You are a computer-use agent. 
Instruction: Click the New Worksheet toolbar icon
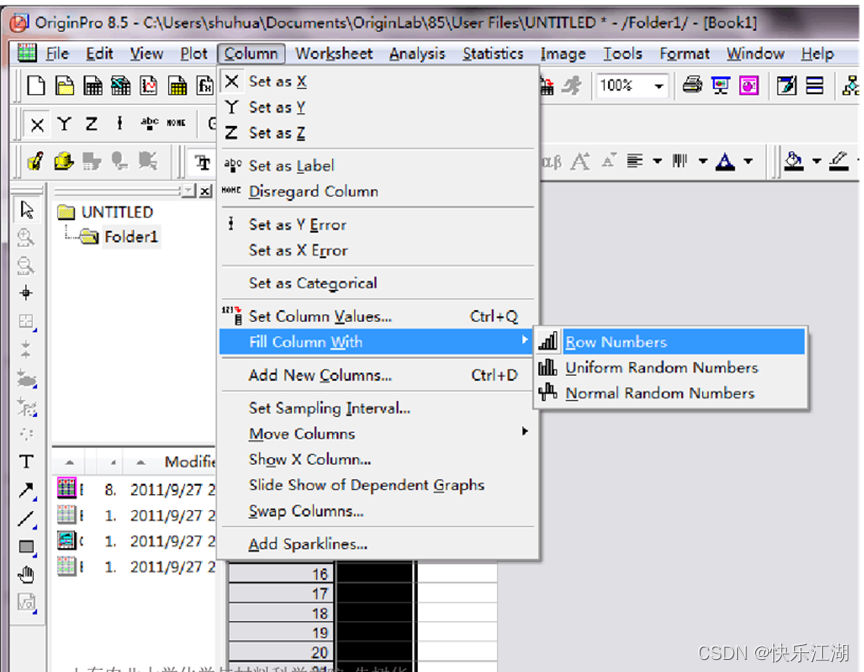pos(93,86)
